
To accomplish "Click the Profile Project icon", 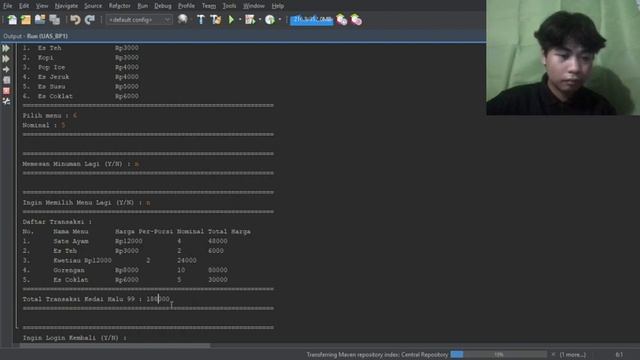I will tap(270, 19).
